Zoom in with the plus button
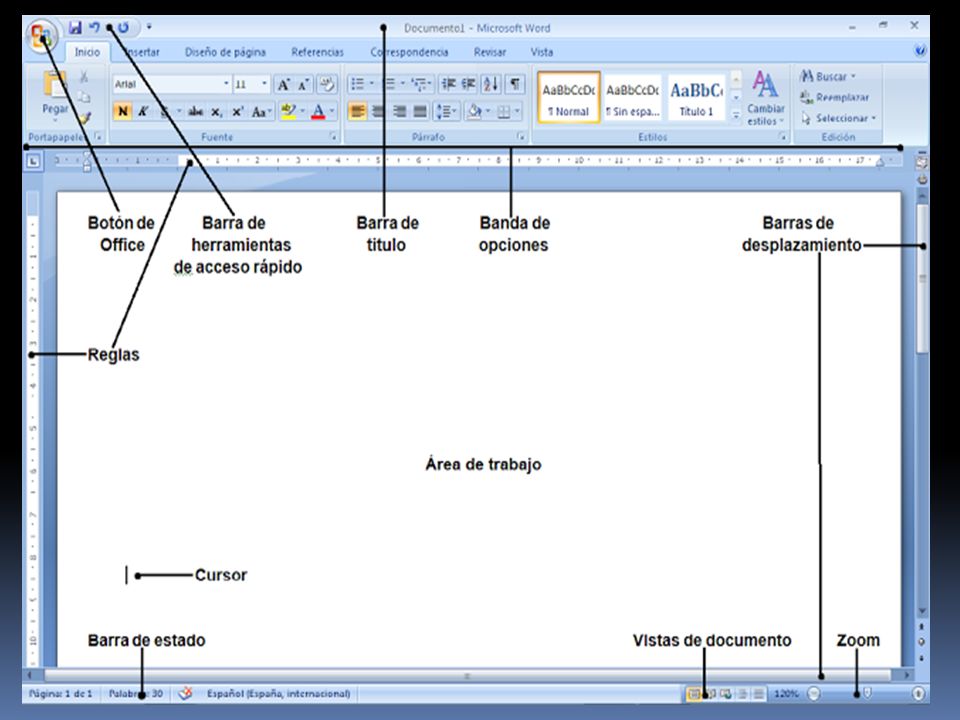Image resolution: width=960 pixels, height=720 pixels. (918, 694)
